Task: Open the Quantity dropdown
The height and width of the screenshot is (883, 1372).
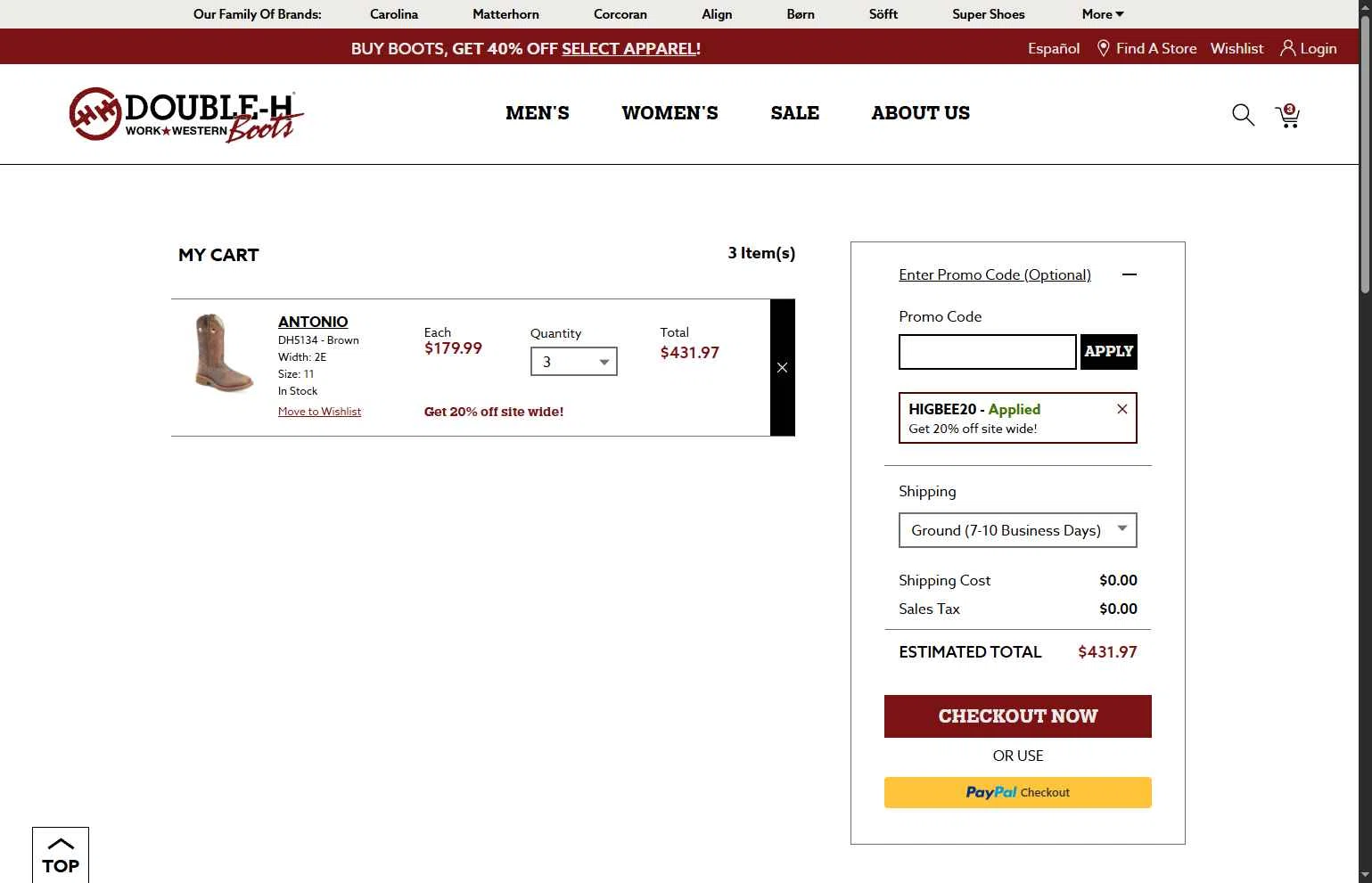Action: coord(574,362)
